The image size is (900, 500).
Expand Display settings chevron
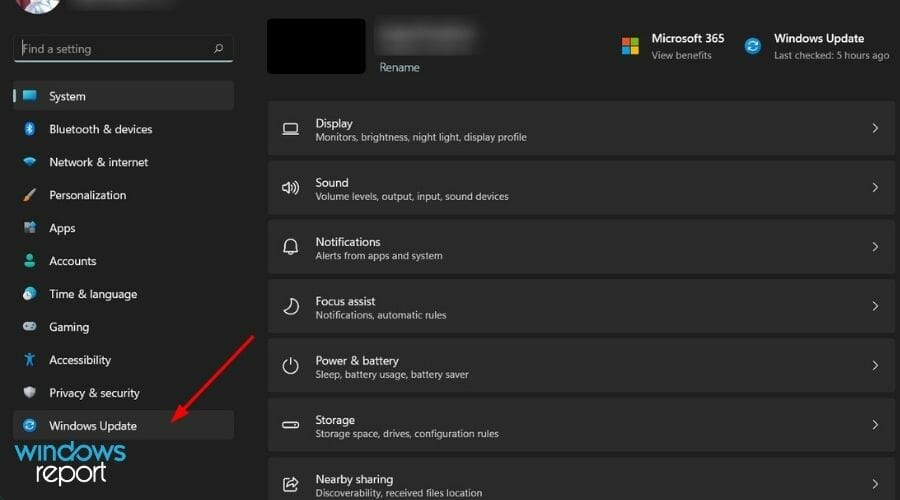875,129
